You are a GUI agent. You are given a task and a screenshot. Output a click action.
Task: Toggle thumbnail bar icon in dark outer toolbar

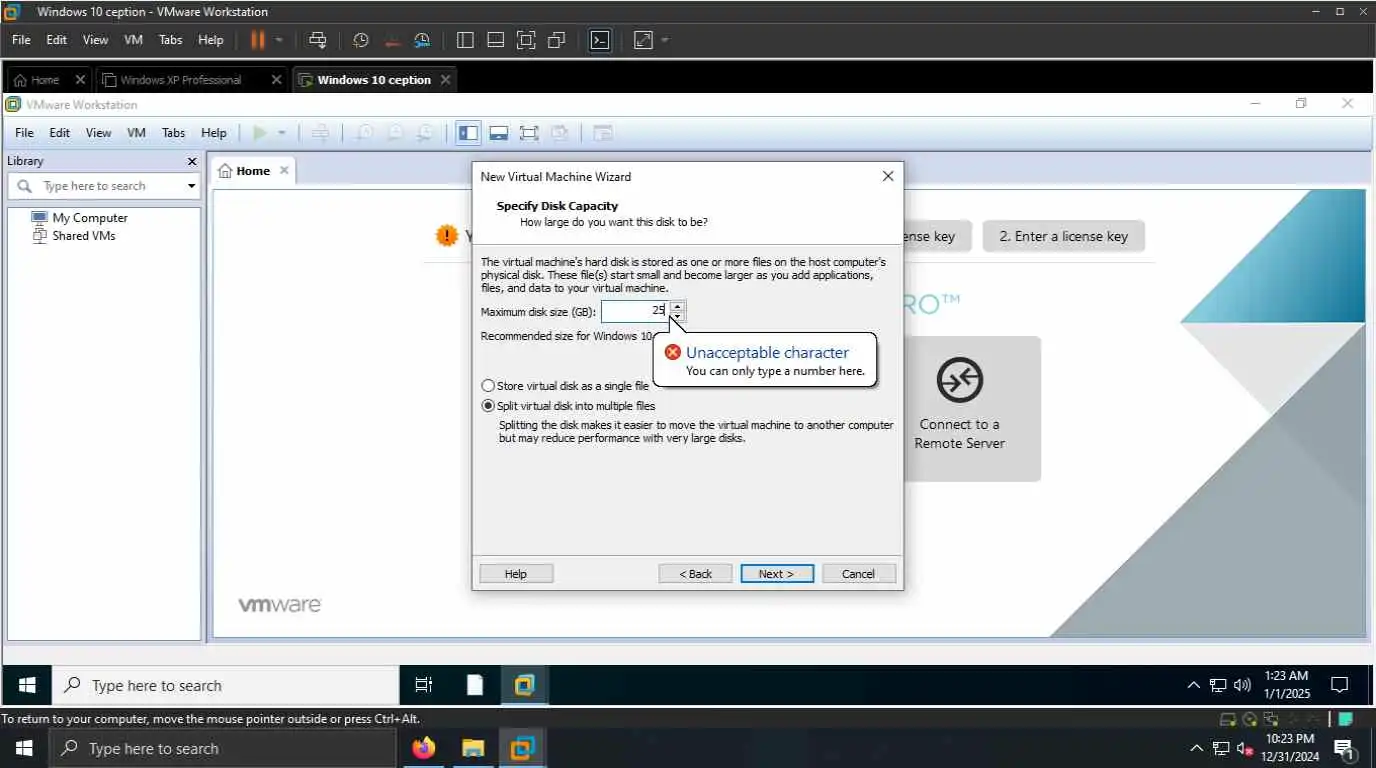point(495,40)
